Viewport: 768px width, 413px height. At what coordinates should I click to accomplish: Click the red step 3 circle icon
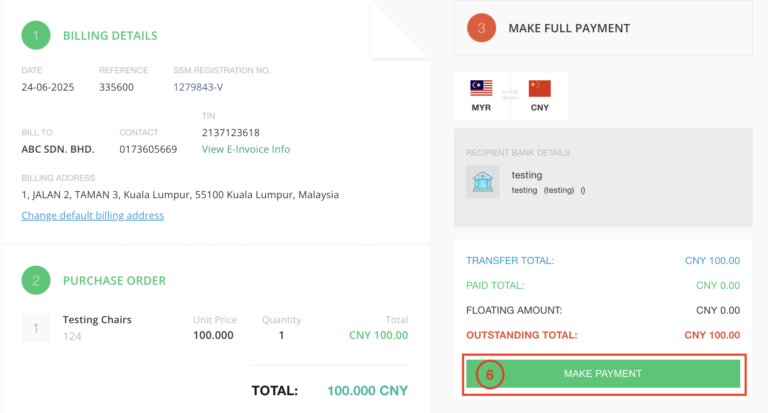tap(482, 28)
